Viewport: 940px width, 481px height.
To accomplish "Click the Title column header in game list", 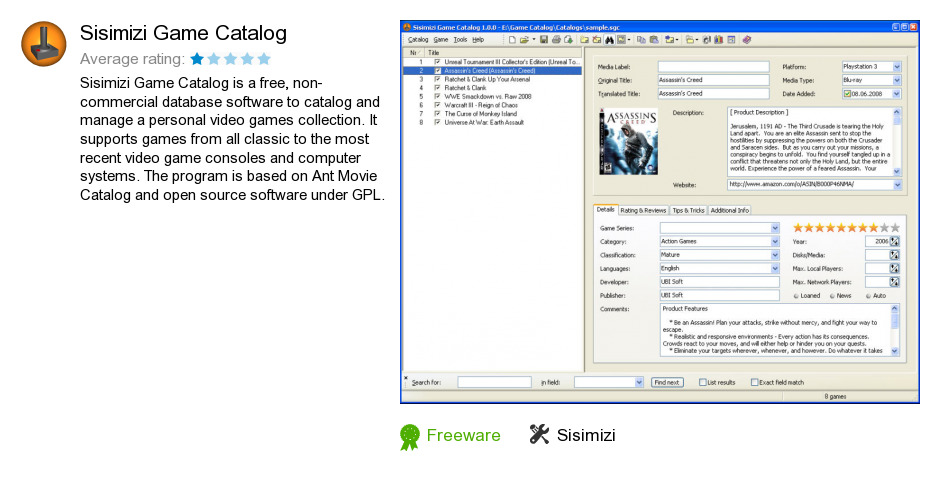I will [504, 53].
